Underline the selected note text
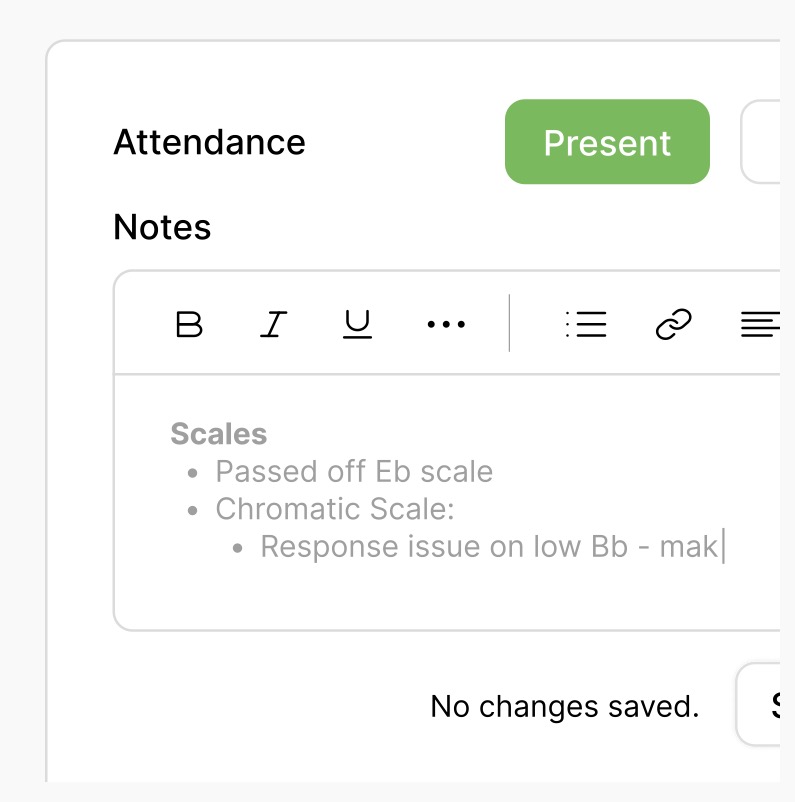Screen dimensions: 795x802 [x=357, y=323]
